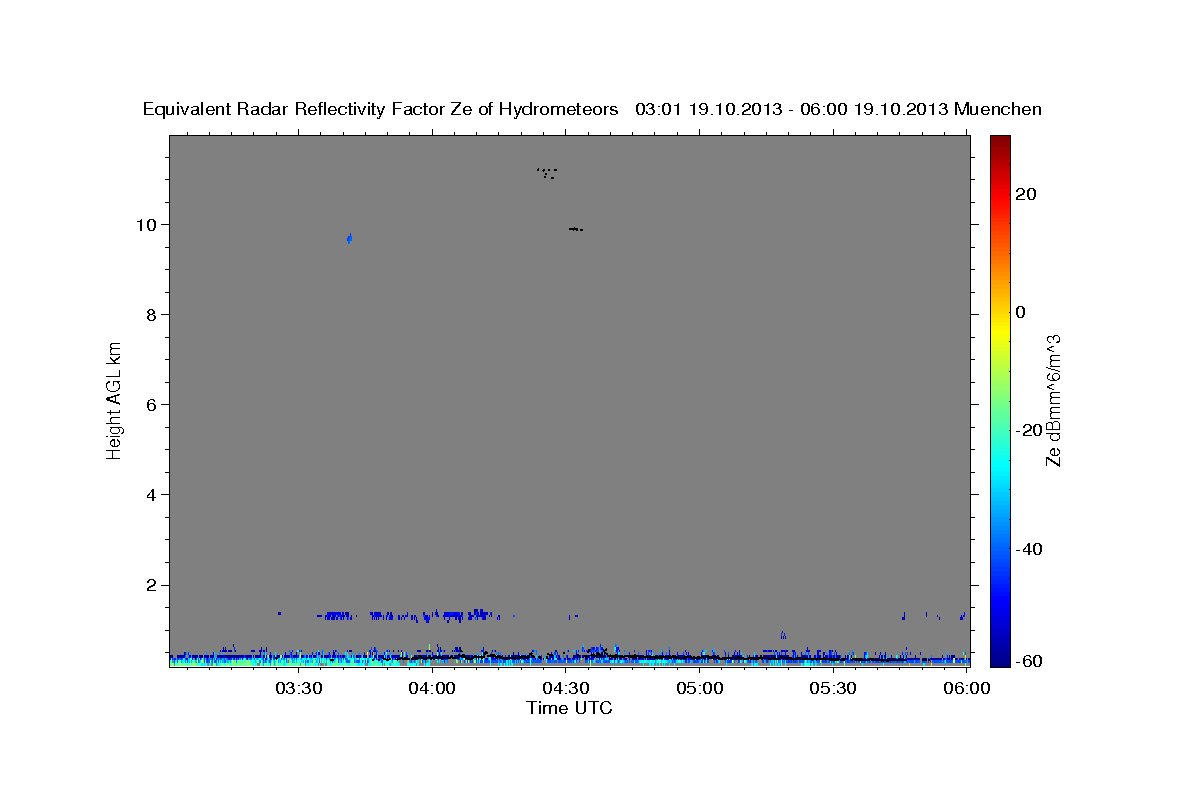Click the chart title 'Equivalent Radar Reflectivity Factor Ze of Hydrometeors'
Viewport: 1200px width, 800px height.
[381, 110]
